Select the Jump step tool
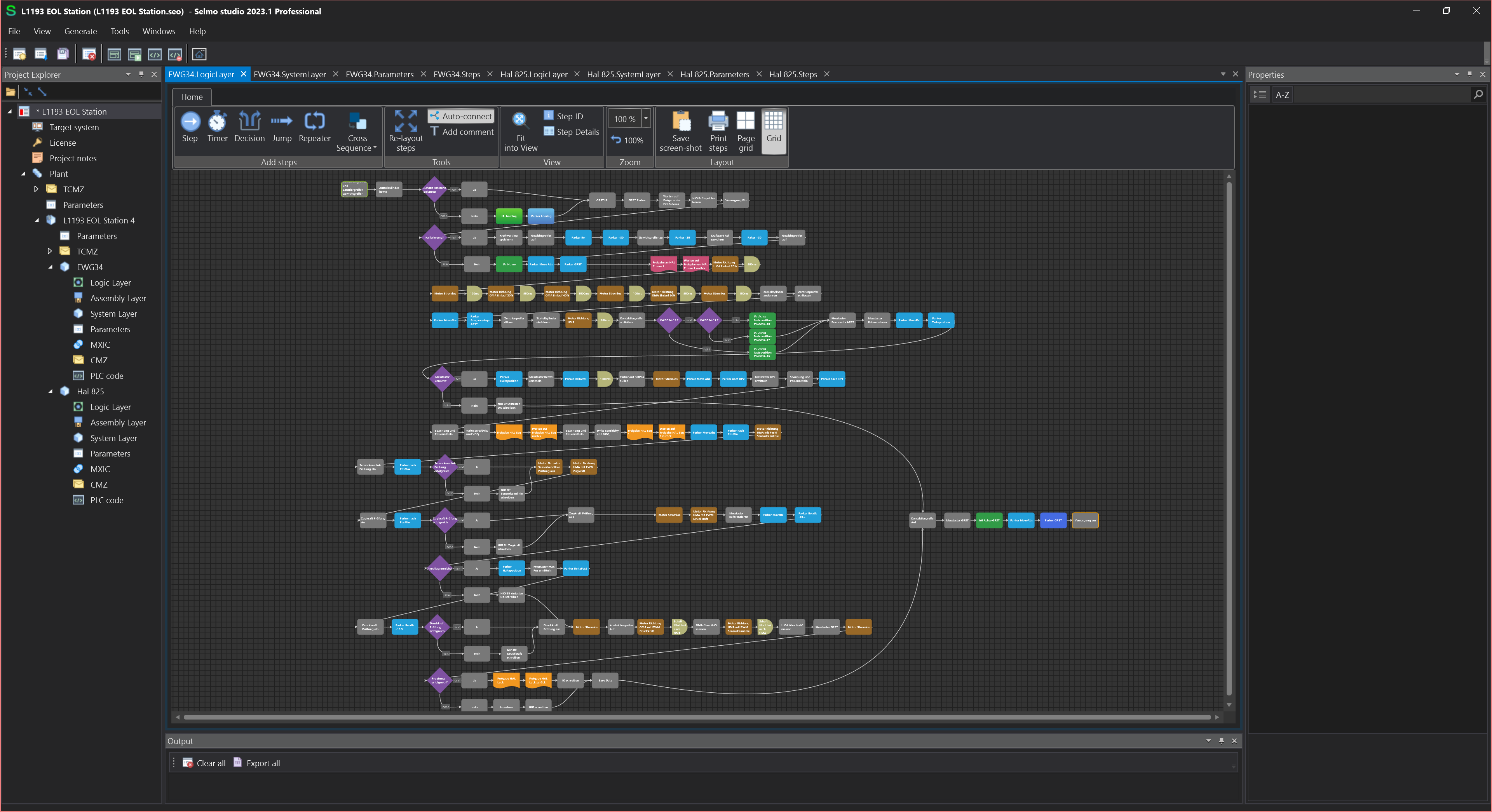Image resolution: width=1492 pixels, height=812 pixels. (281, 127)
